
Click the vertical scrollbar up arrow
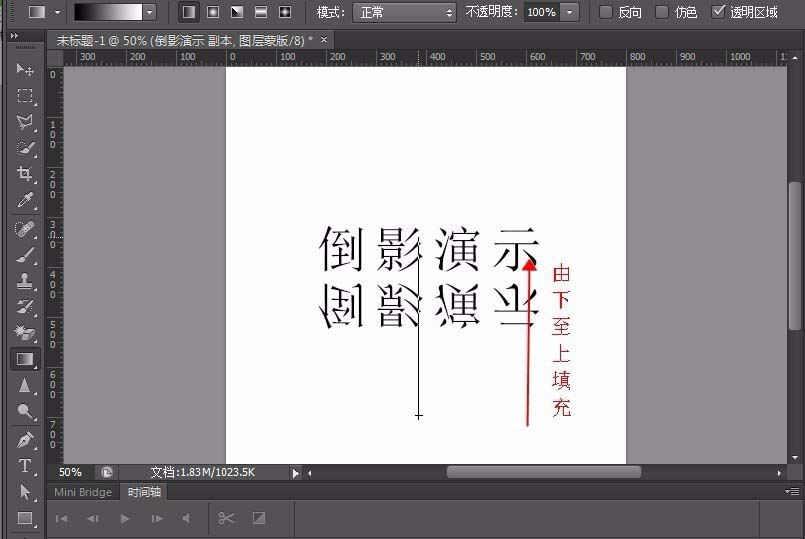[x=795, y=58]
